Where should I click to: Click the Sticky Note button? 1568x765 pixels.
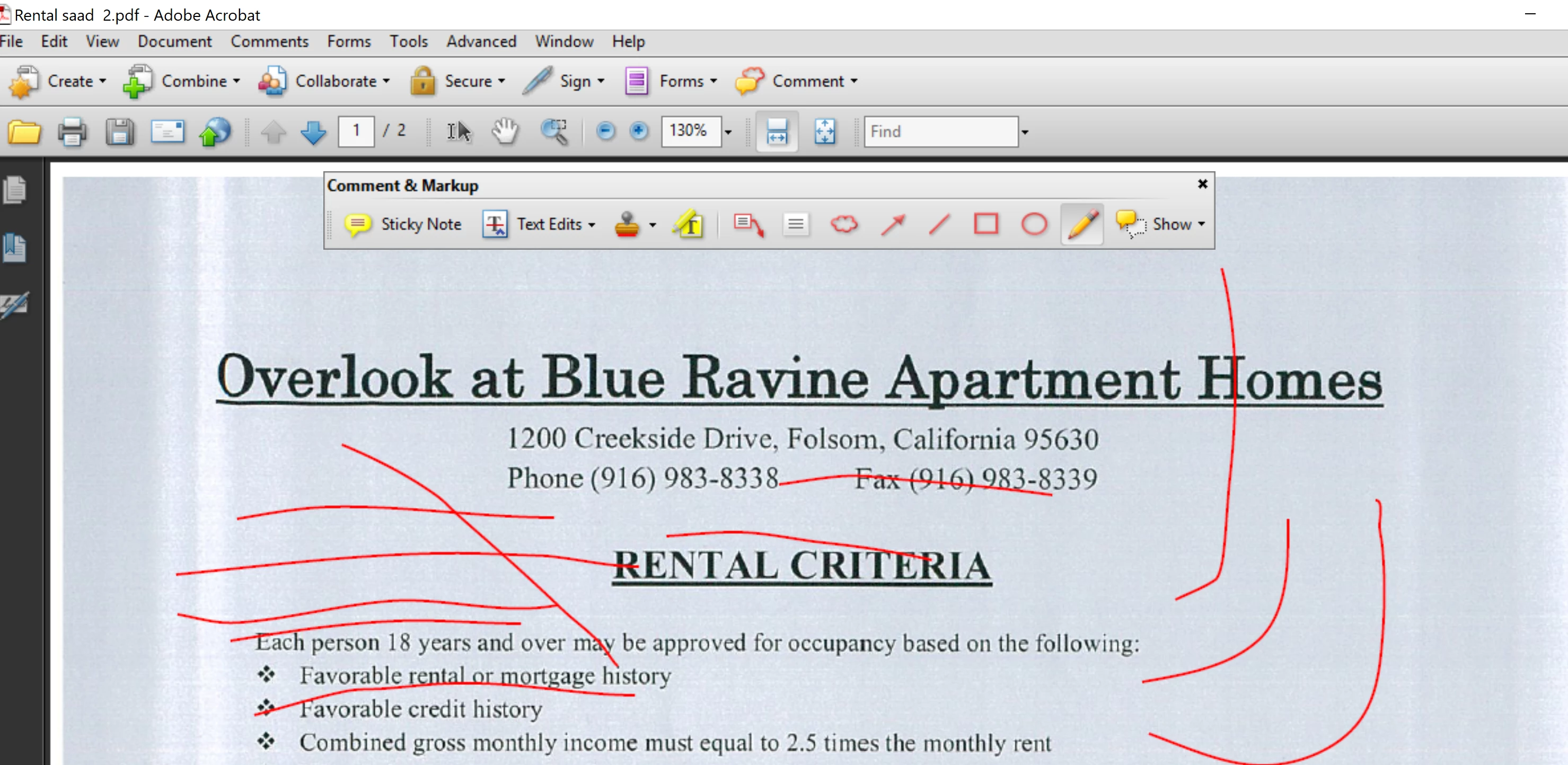click(x=403, y=224)
